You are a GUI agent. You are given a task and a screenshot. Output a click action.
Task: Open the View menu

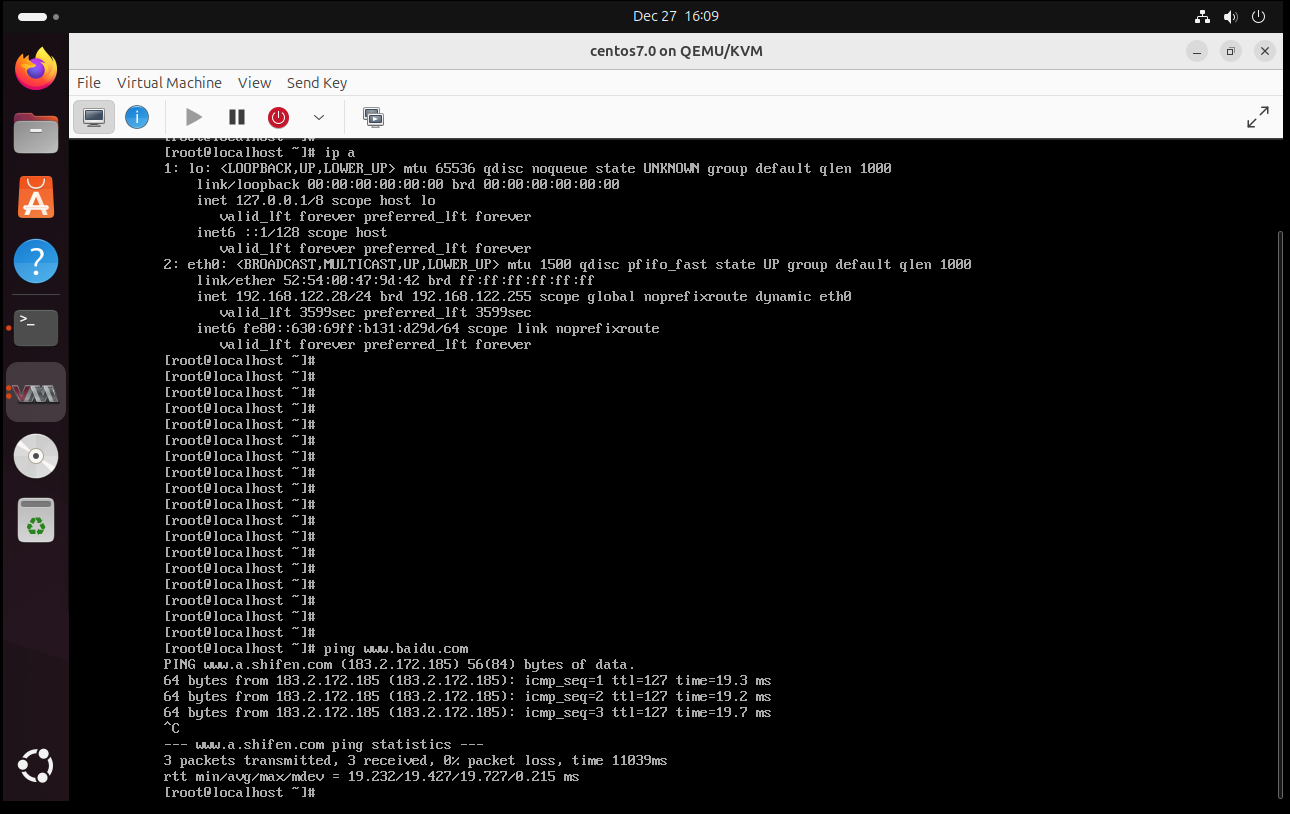coord(254,83)
